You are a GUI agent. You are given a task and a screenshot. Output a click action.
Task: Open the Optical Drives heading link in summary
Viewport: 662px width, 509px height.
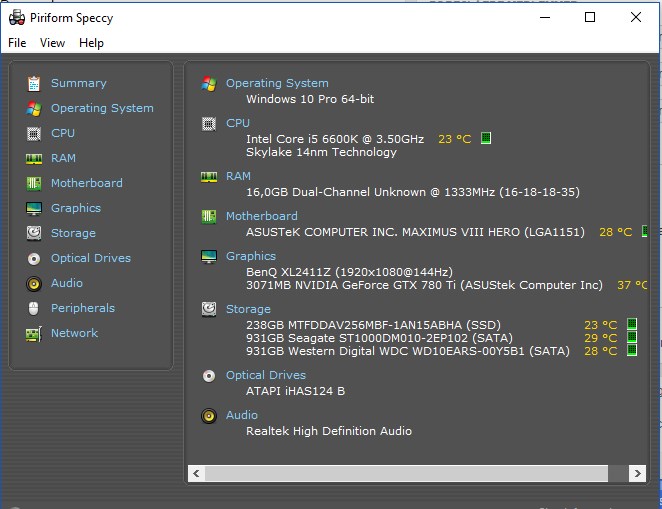point(266,375)
